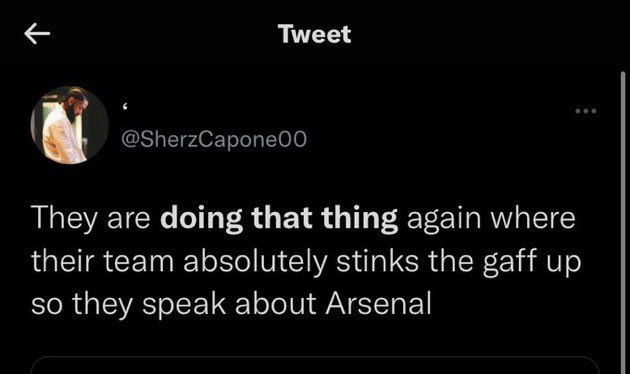Click the word 'Arsenal' in the tweet
630x374 pixels.
378,304
